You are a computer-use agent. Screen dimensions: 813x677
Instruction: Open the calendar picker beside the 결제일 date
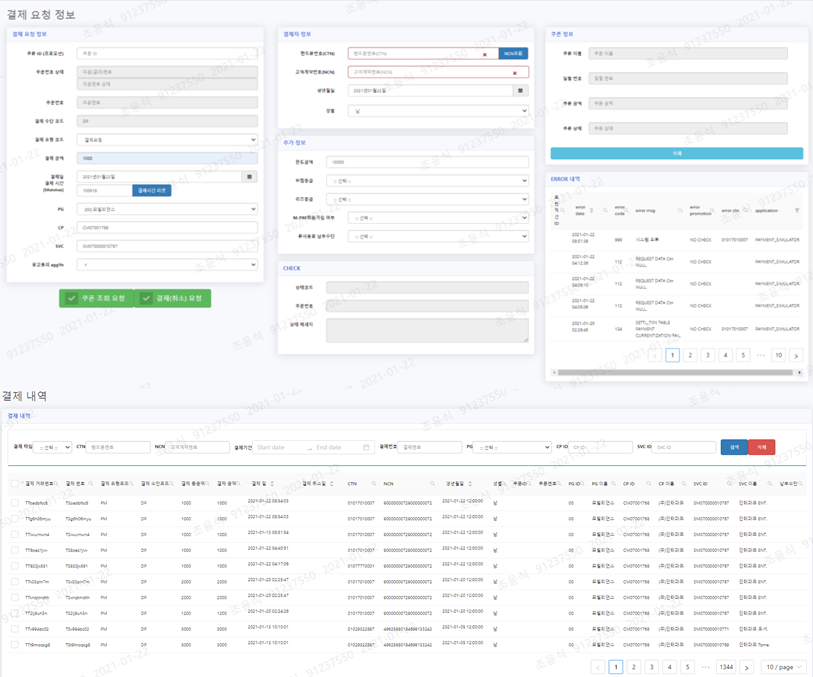click(x=249, y=177)
